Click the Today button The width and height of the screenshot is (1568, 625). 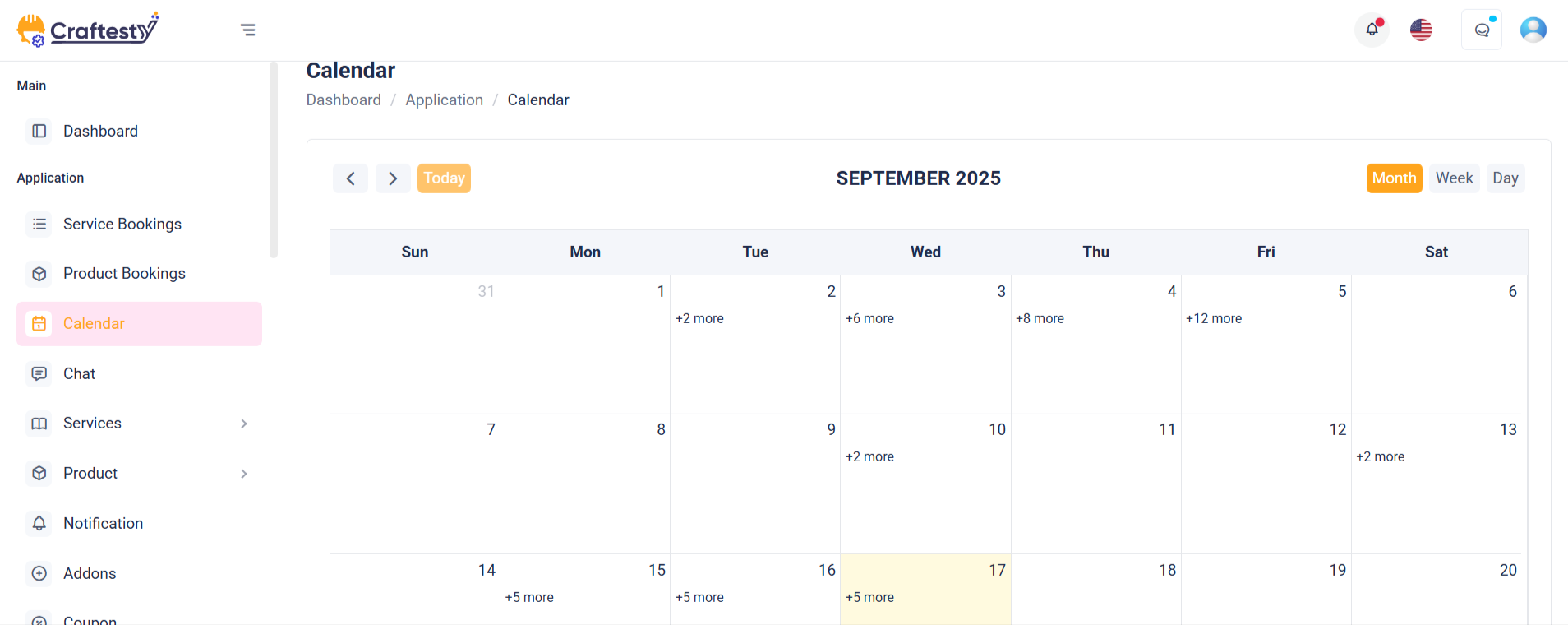(444, 178)
